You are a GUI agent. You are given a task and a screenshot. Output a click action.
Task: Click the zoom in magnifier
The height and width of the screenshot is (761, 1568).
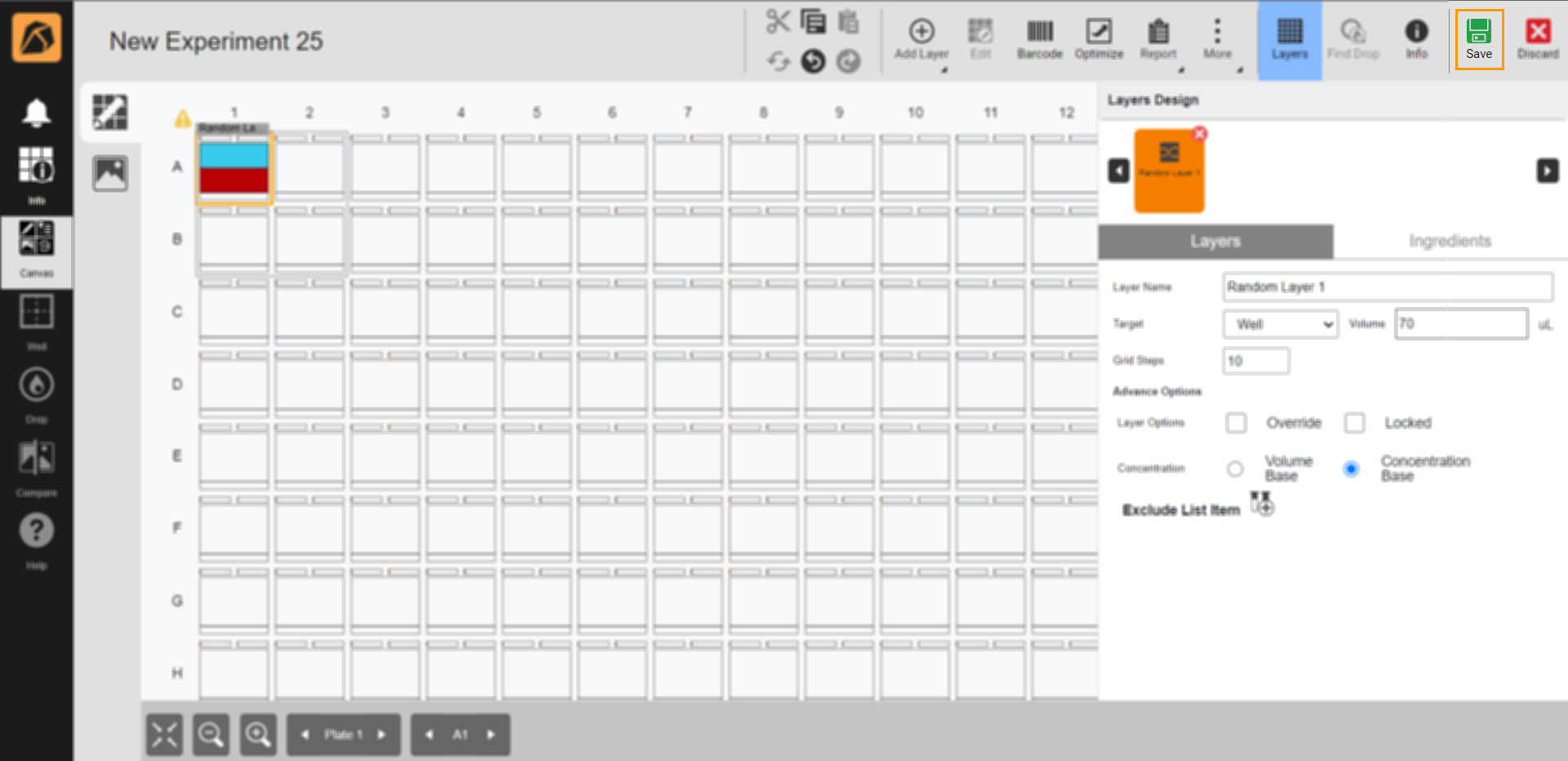(258, 735)
